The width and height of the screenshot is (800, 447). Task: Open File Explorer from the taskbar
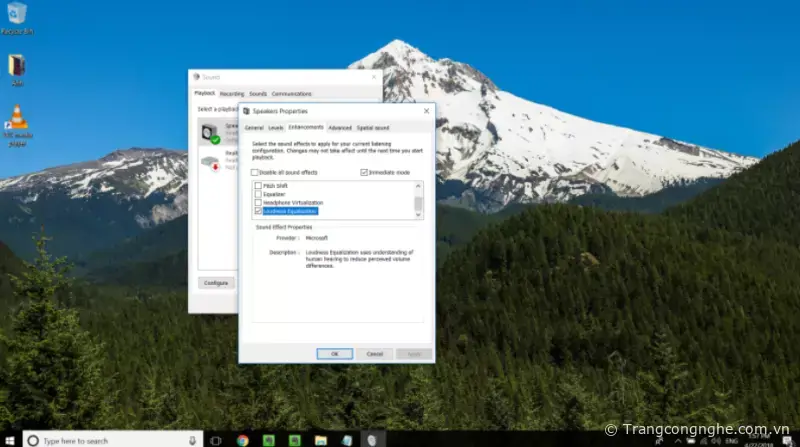[x=320, y=440]
